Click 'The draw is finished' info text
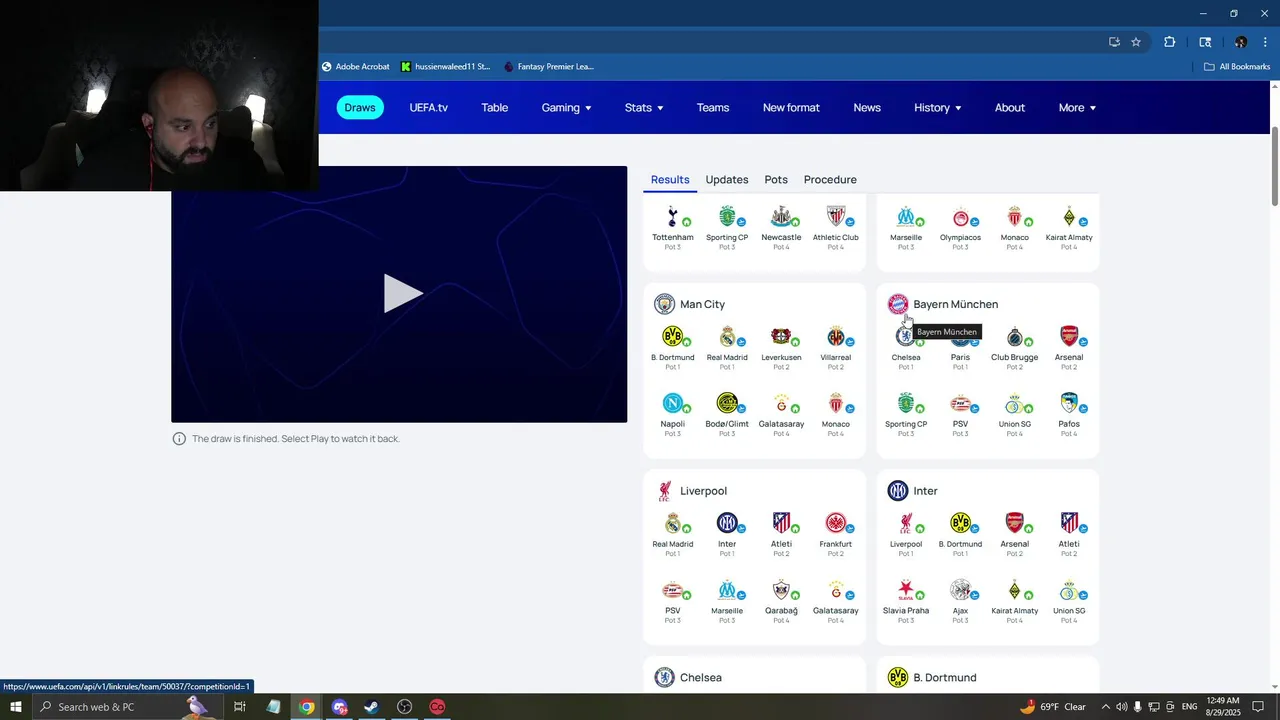This screenshot has height=720, width=1280. [x=296, y=439]
